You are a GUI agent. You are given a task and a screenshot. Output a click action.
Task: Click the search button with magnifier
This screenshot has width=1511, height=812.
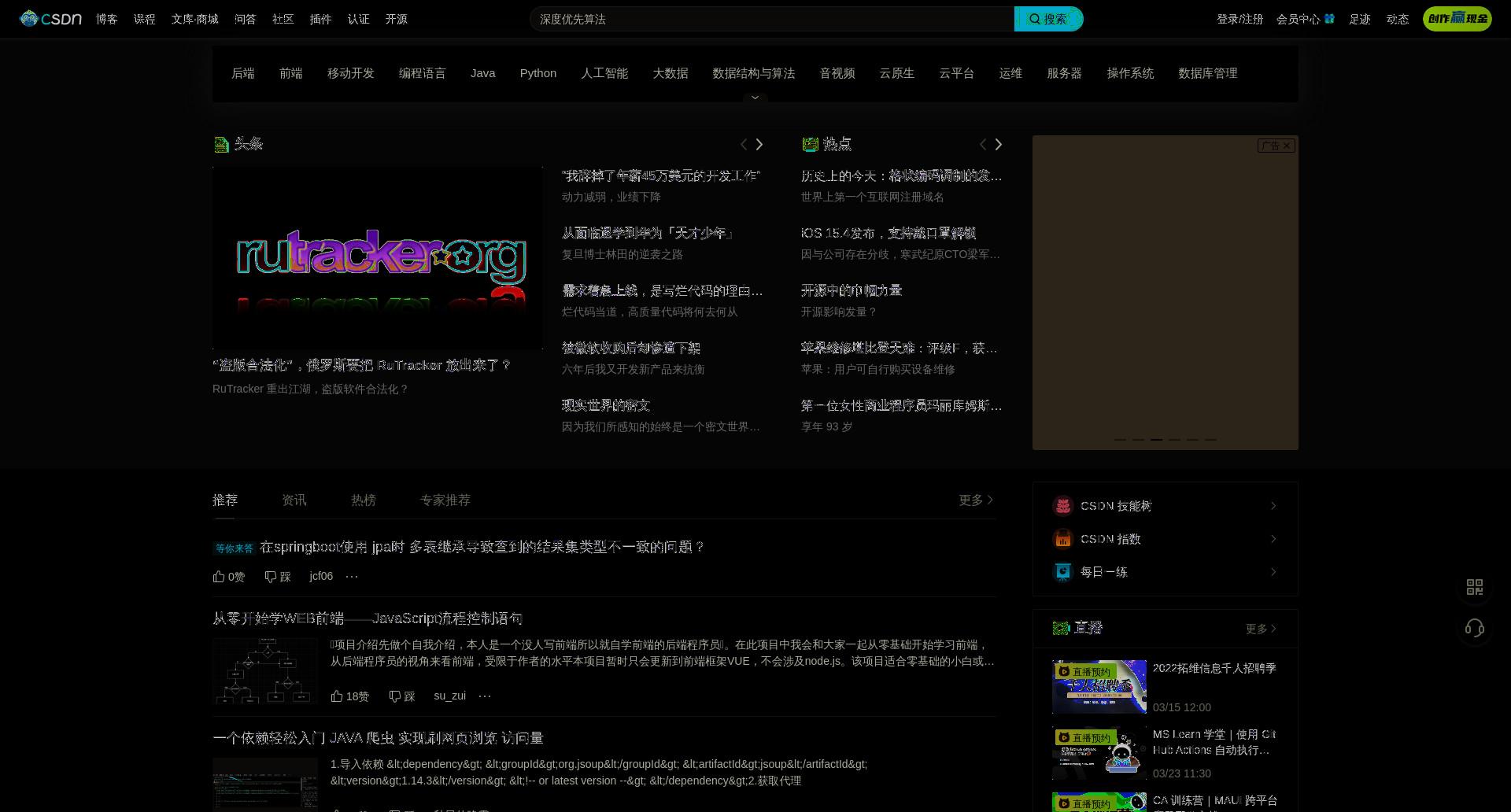click(x=1048, y=19)
